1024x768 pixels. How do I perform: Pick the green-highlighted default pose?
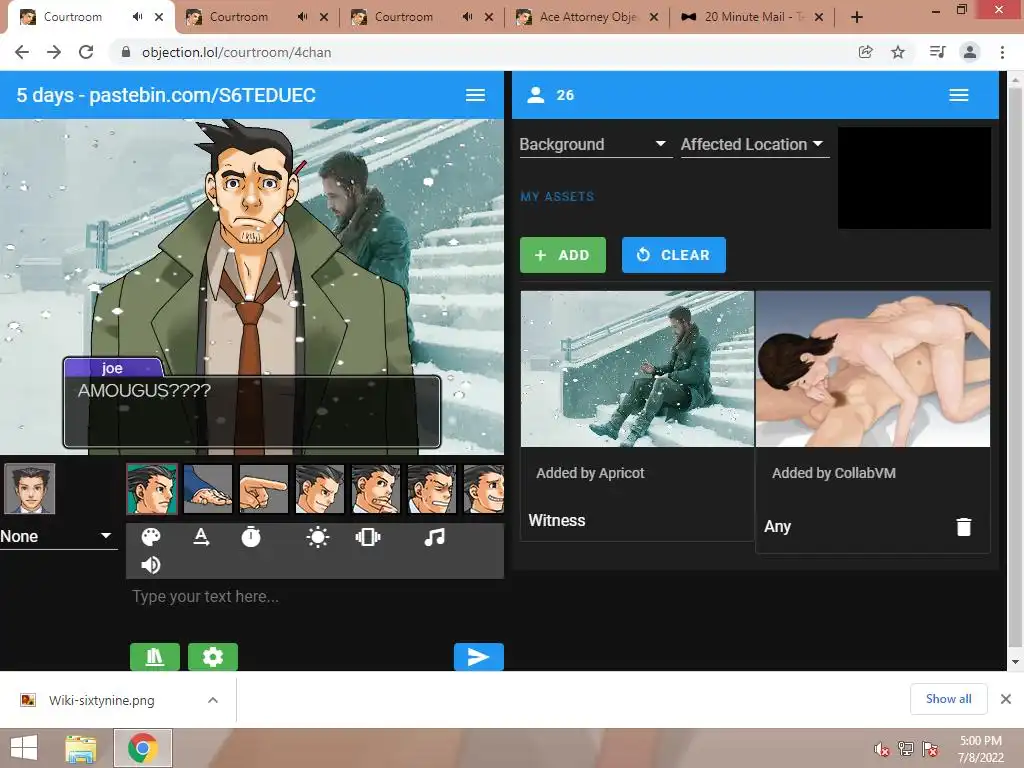coord(152,488)
